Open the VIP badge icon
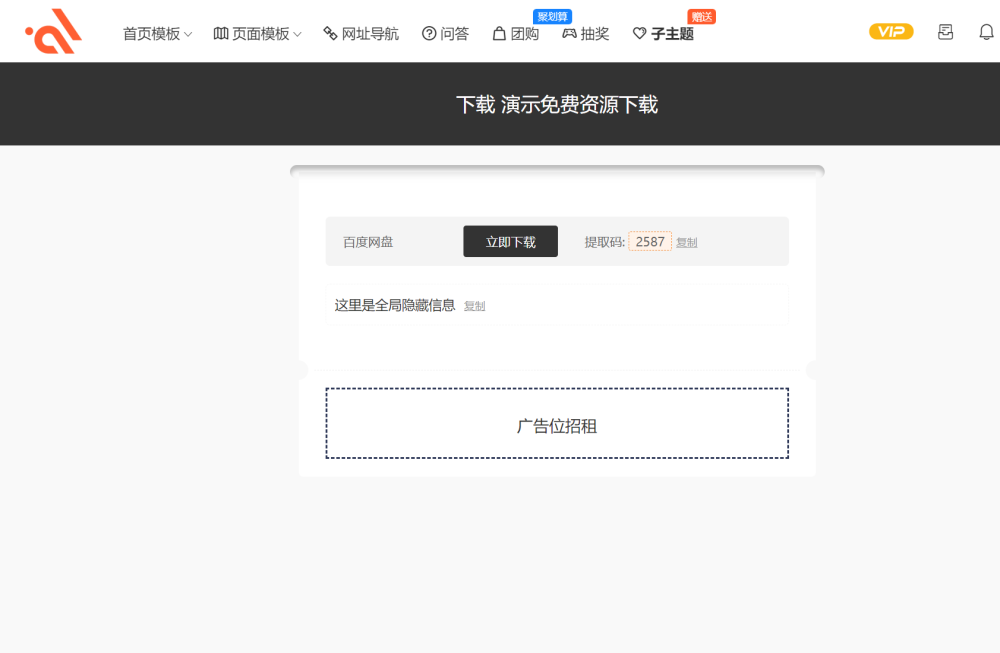 pyautogui.click(x=891, y=32)
